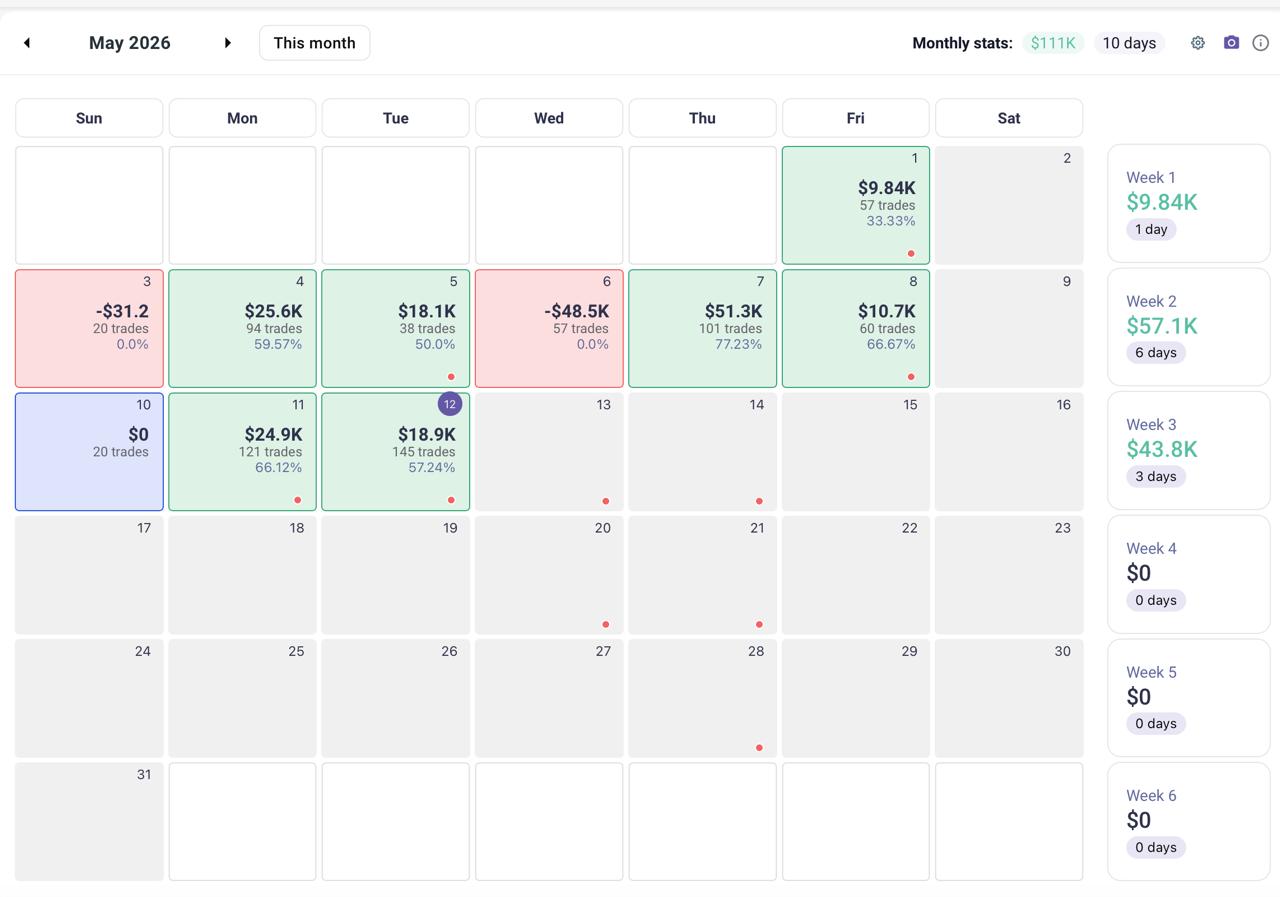Viewport: 1280px width, 897px height.
Task: Open May 11 day with $24.9K
Action: coord(242,451)
